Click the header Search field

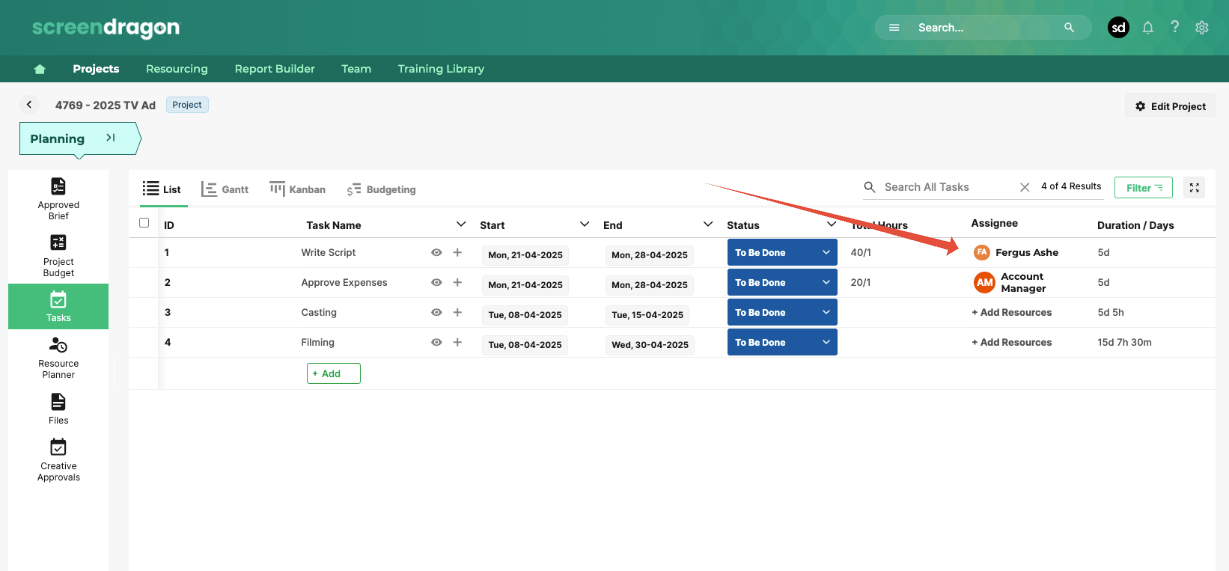click(983, 28)
